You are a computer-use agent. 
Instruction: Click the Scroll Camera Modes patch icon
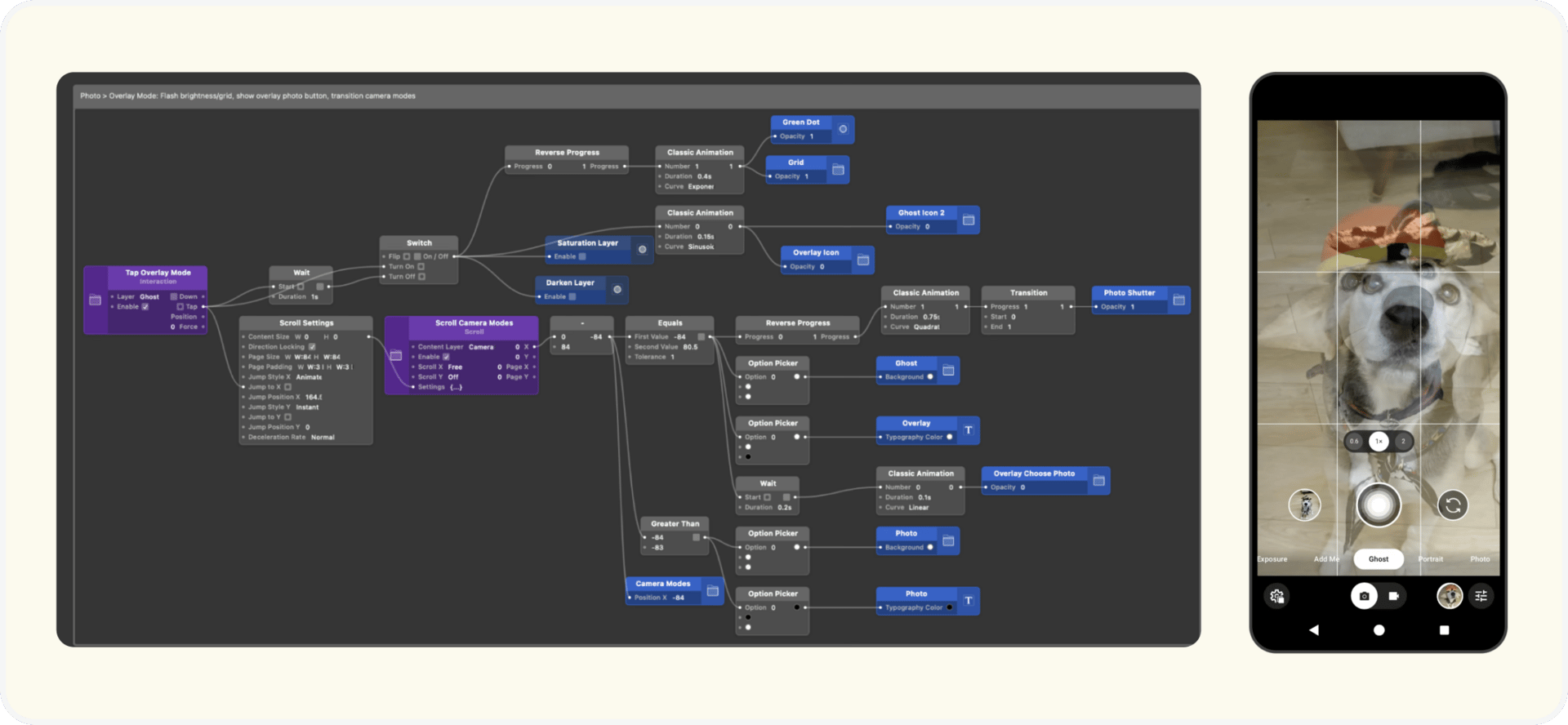pyautogui.click(x=396, y=355)
